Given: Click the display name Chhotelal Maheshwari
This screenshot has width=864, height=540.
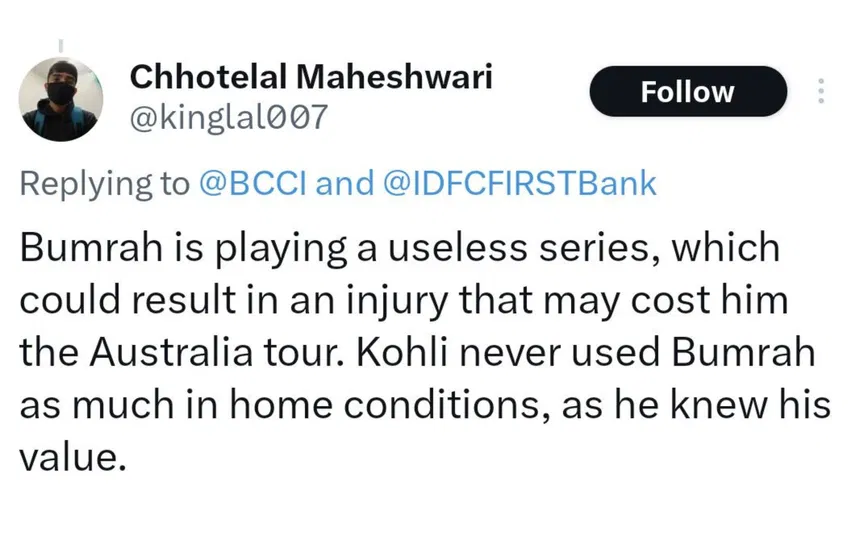Looking at the screenshot, I should (x=311, y=76).
